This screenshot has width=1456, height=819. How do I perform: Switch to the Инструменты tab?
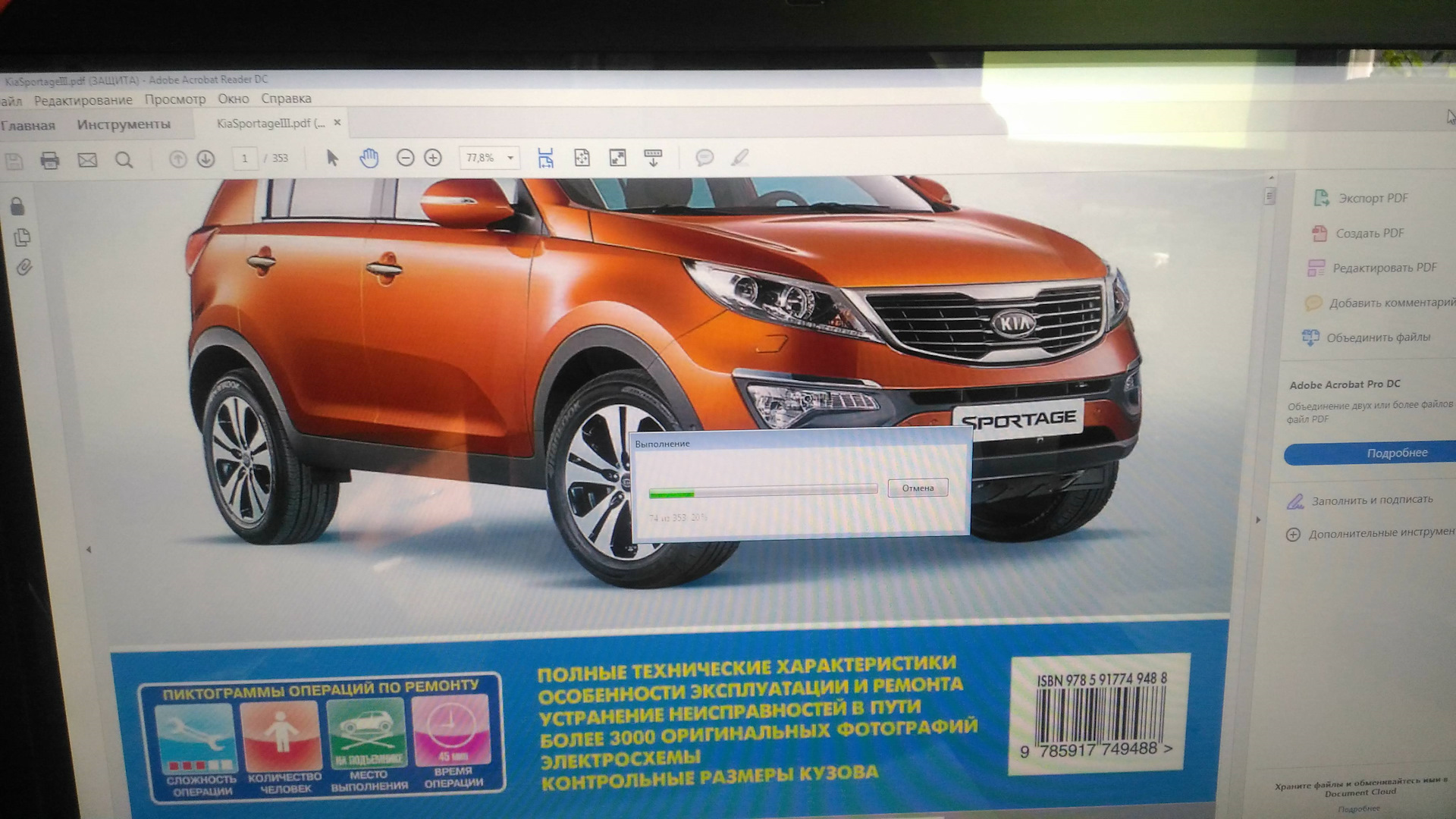pyautogui.click(x=124, y=124)
